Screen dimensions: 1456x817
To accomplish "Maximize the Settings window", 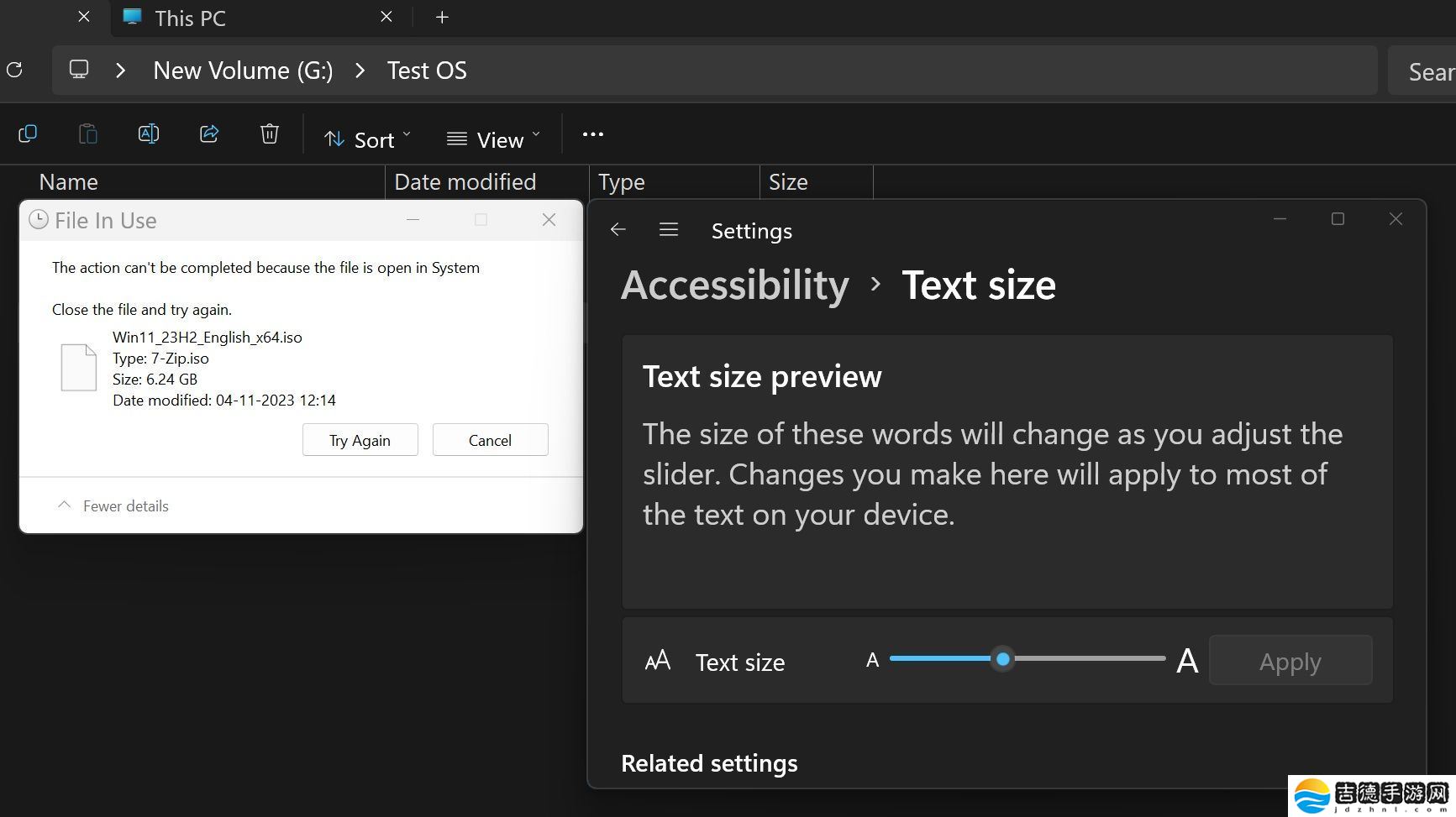I will tap(1338, 219).
